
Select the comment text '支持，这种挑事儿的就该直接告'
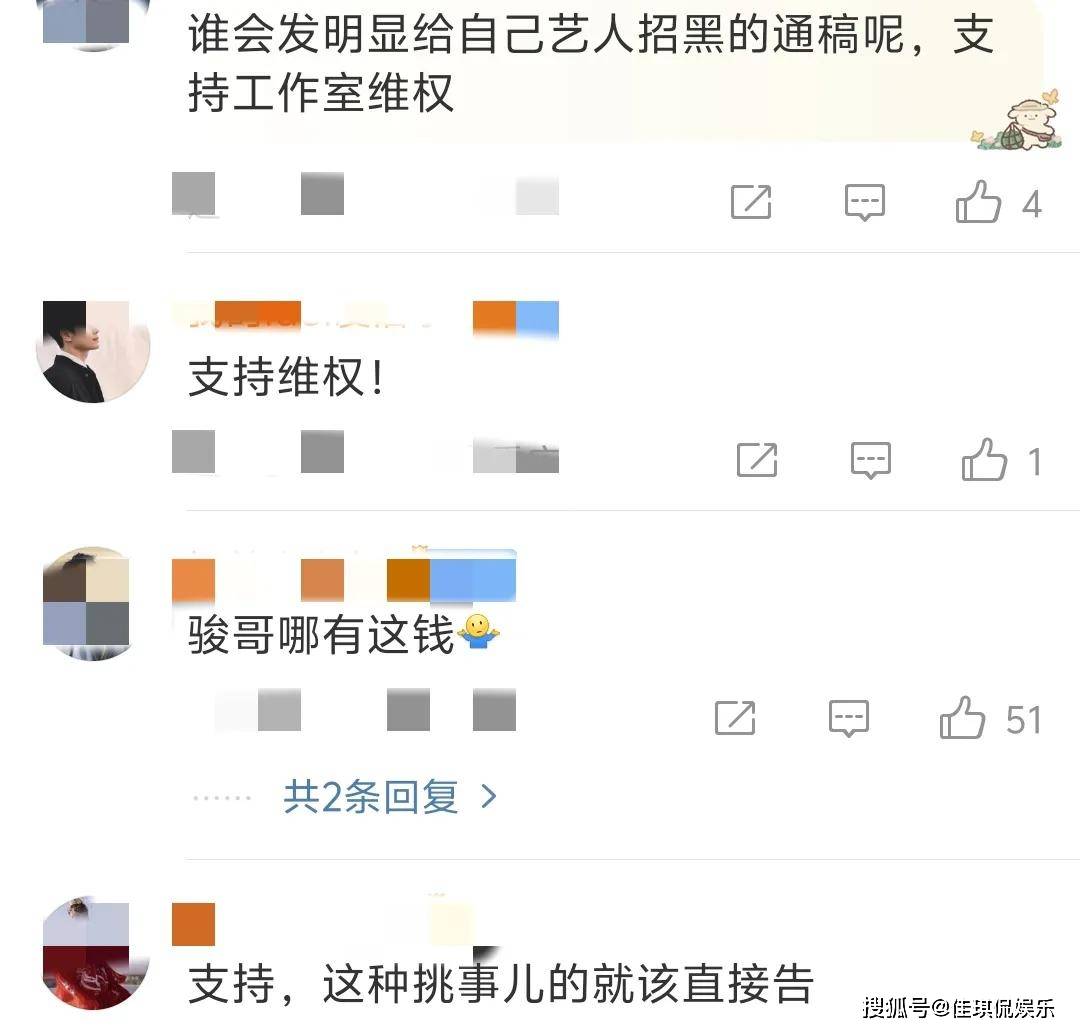tap(501, 983)
